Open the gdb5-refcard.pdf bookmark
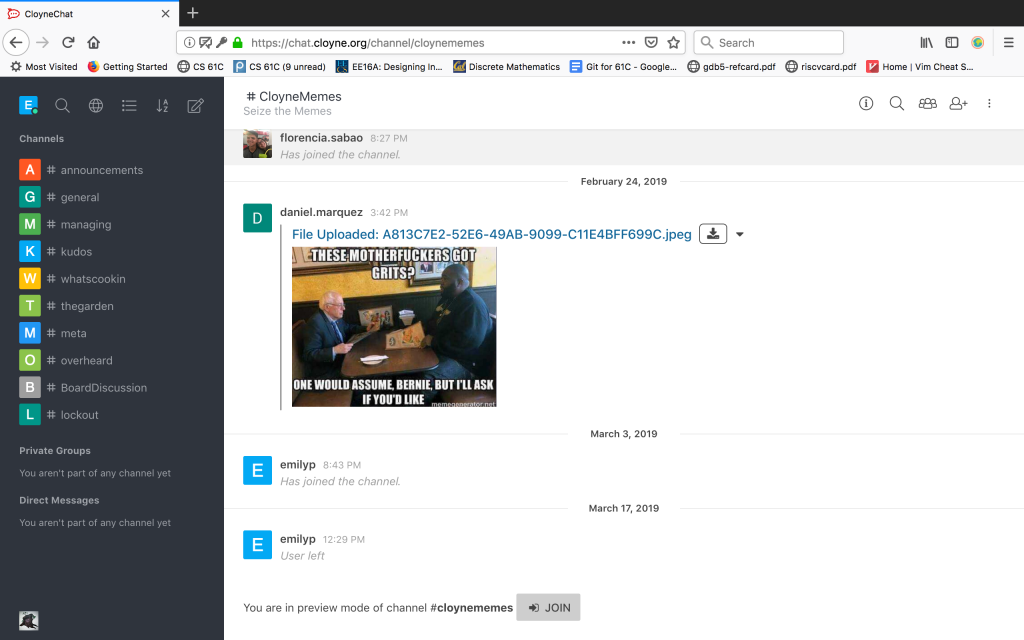This screenshot has width=1024, height=640. 731,67
